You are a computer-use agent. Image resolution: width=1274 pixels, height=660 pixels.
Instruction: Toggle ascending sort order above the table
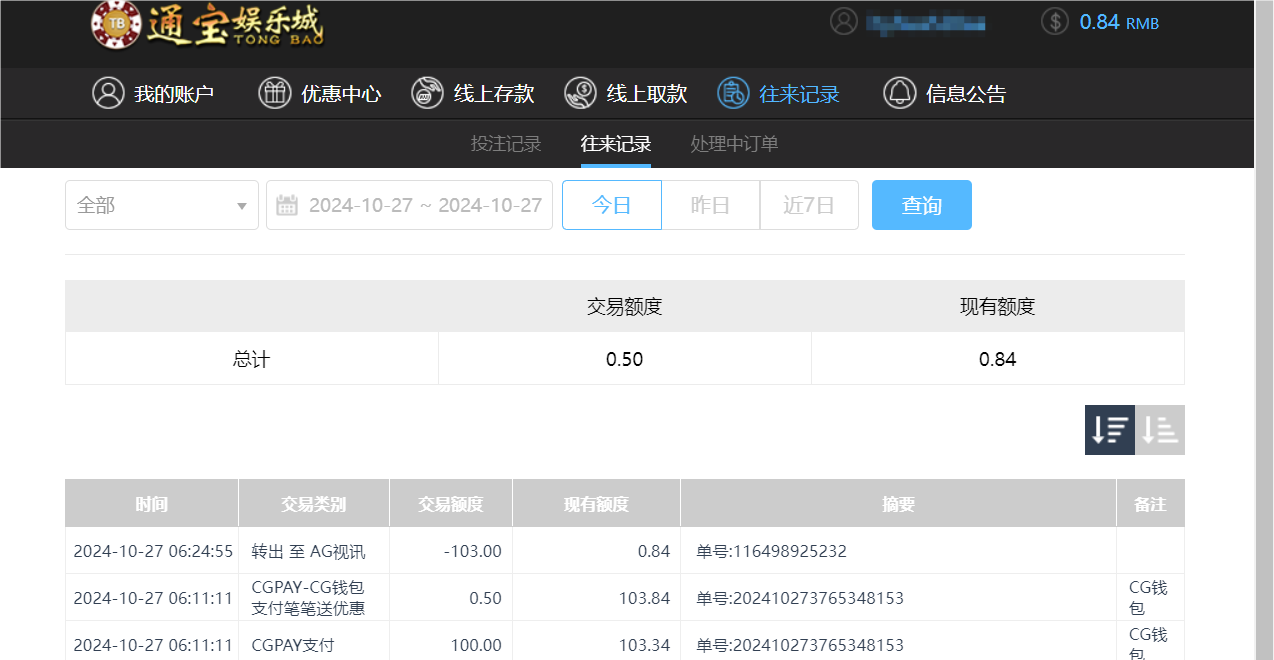pos(1159,429)
